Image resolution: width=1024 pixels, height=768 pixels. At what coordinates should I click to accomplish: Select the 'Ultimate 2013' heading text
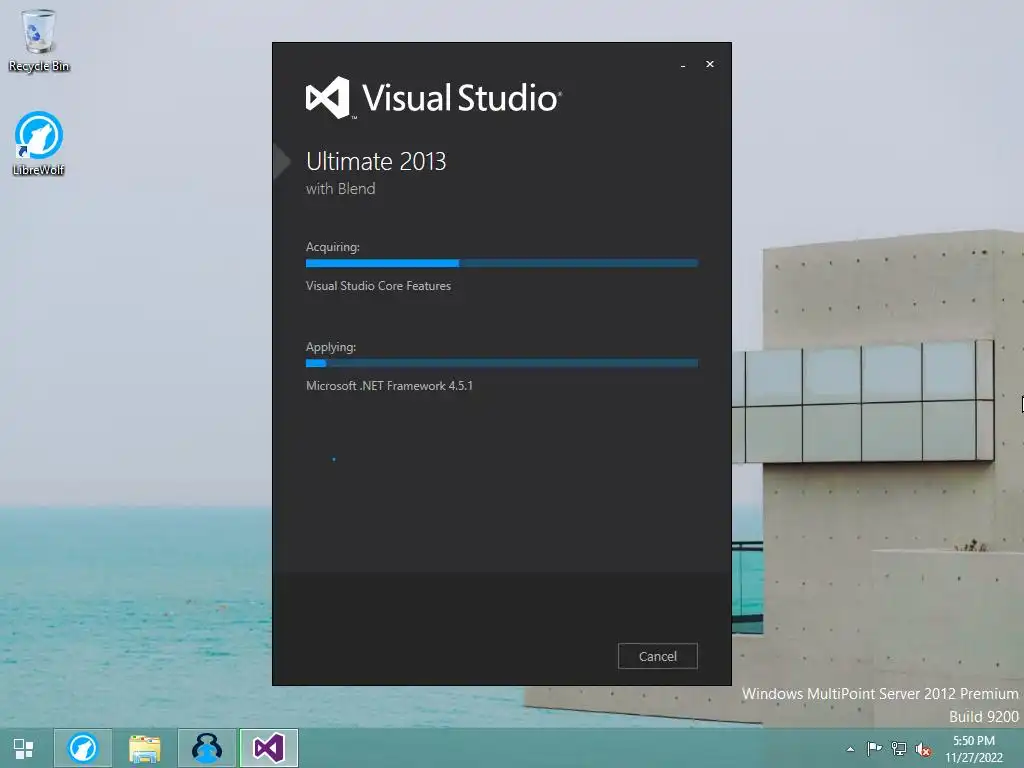click(x=376, y=161)
